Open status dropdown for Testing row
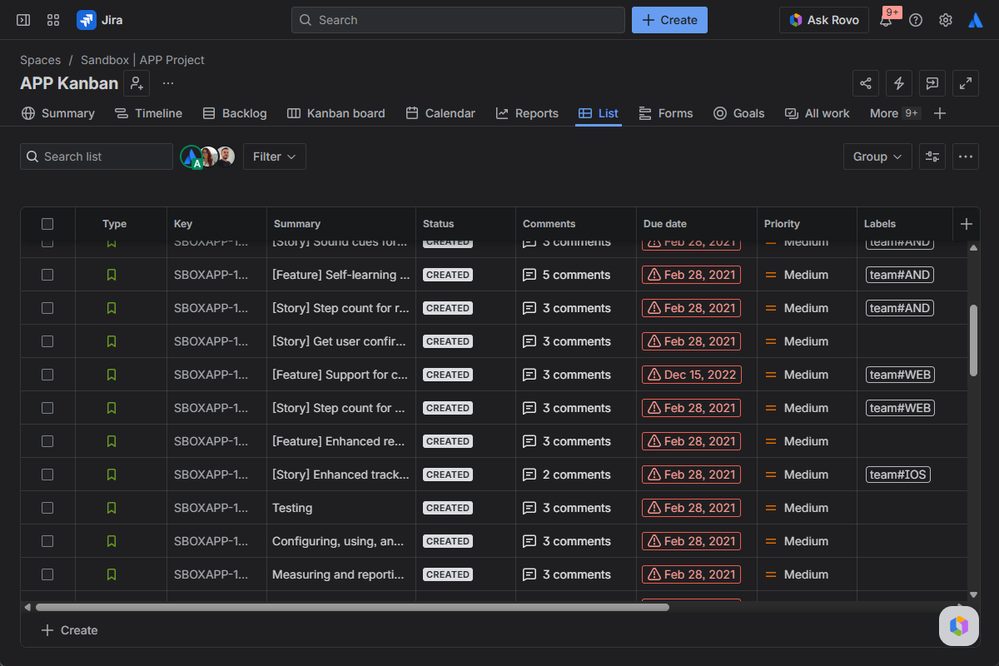 click(x=448, y=508)
